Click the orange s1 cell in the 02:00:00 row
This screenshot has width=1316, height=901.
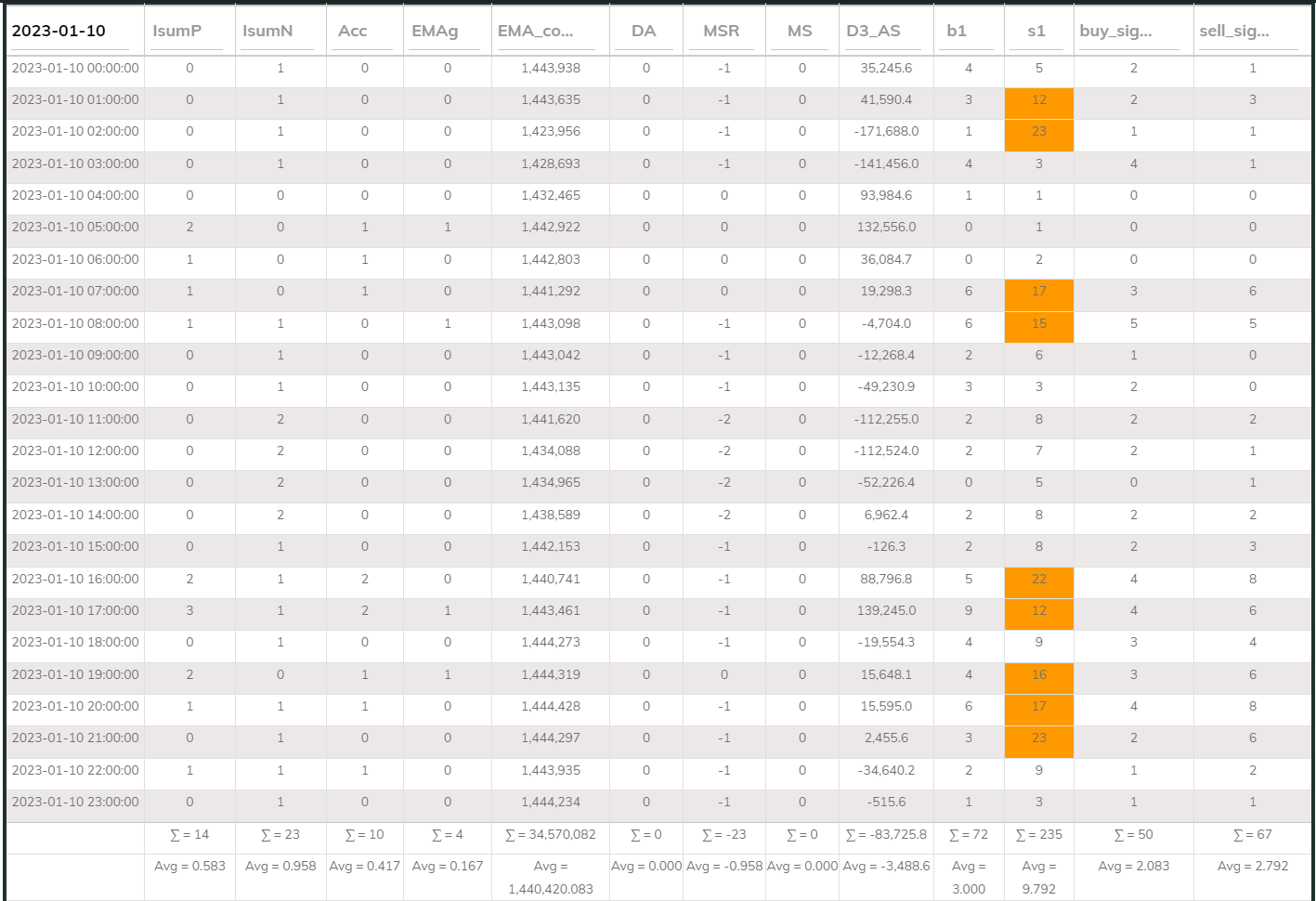[x=1038, y=131]
